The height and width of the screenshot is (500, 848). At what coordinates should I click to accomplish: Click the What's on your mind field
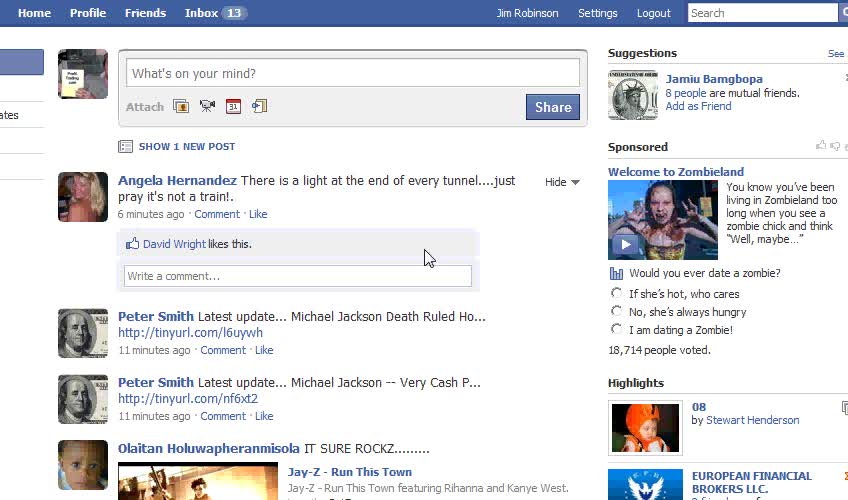coord(353,73)
